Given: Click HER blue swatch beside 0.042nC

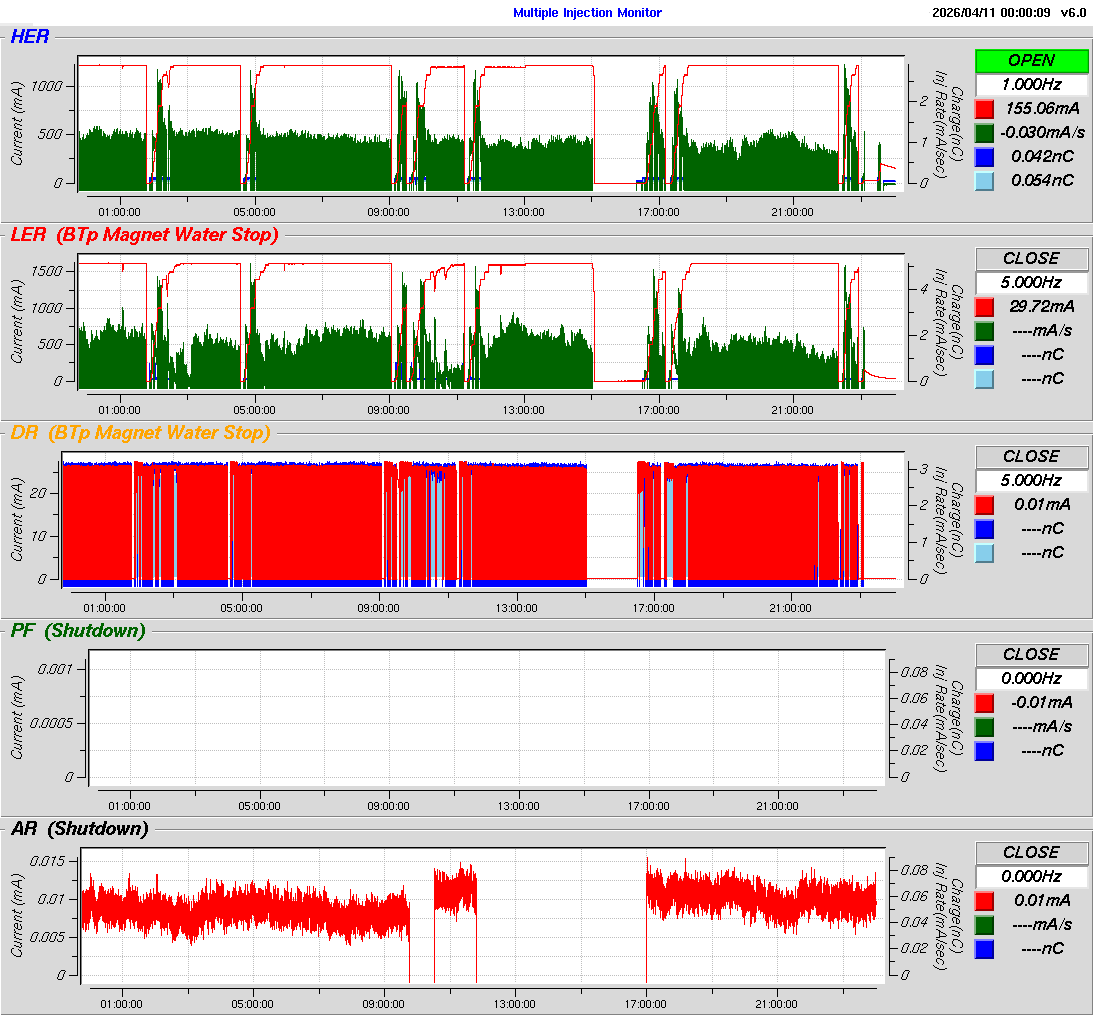Looking at the screenshot, I should (984, 156).
